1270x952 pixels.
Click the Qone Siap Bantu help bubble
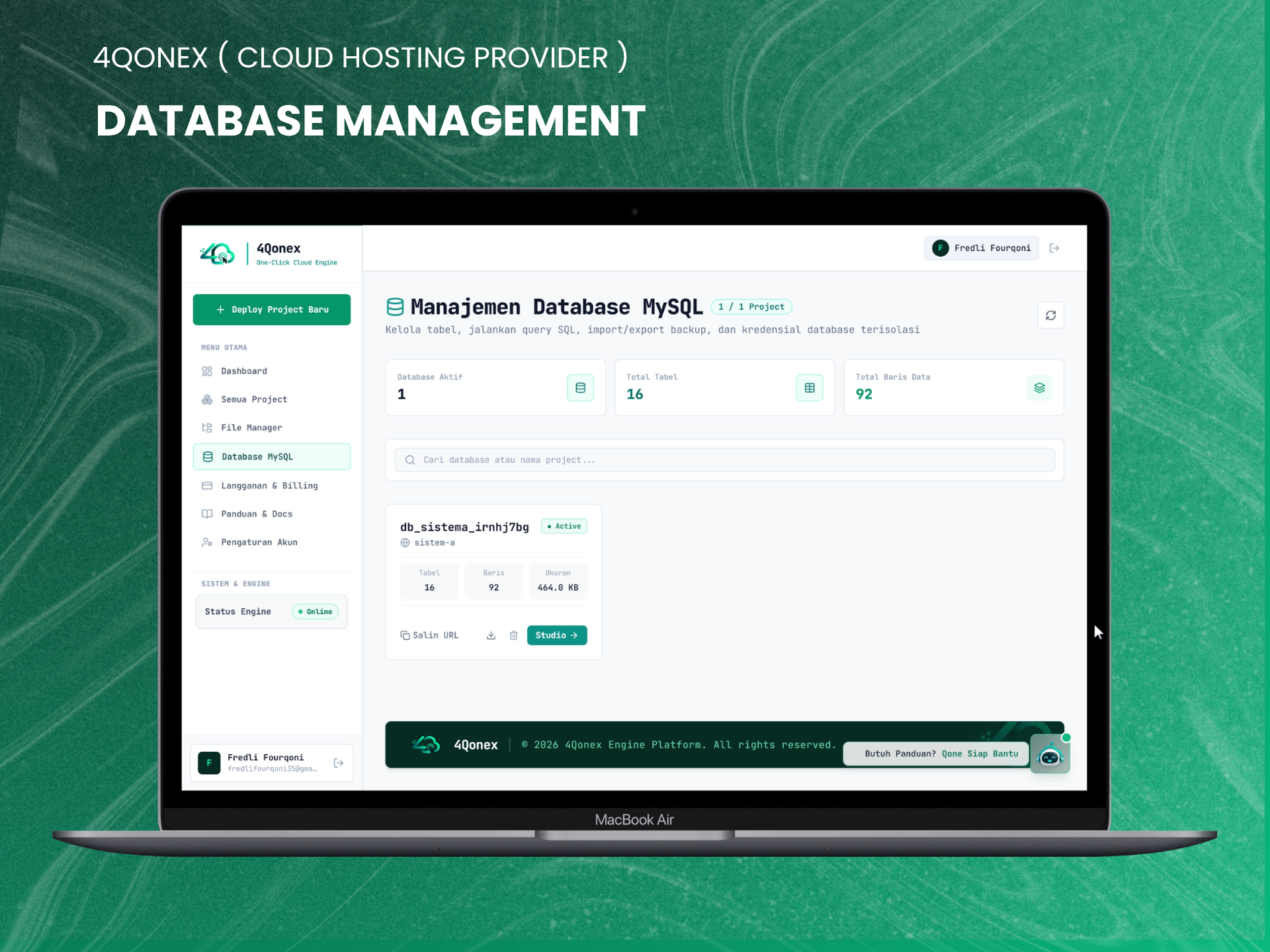click(936, 754)
